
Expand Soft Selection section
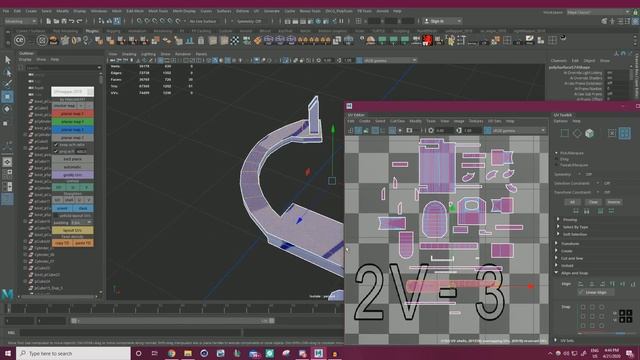pyautogui.click(x=558, y=234)
